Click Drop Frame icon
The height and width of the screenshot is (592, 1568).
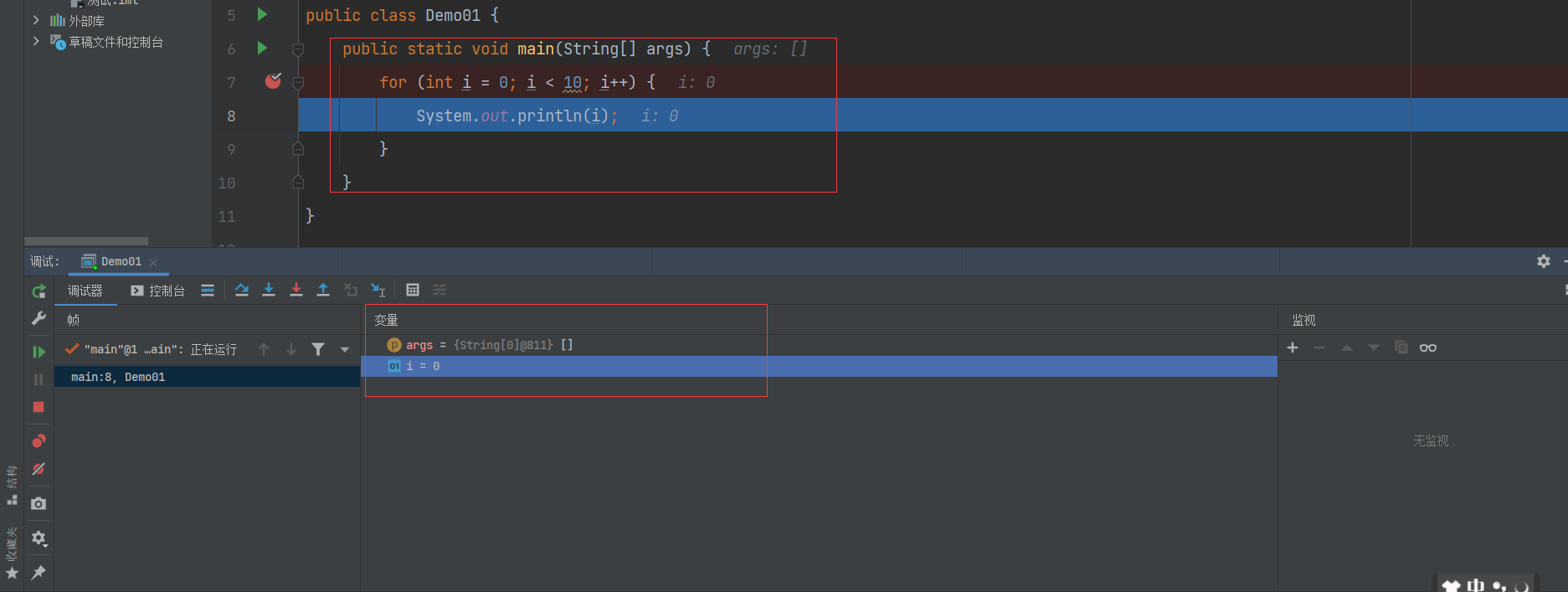click(x=351, y=290)
